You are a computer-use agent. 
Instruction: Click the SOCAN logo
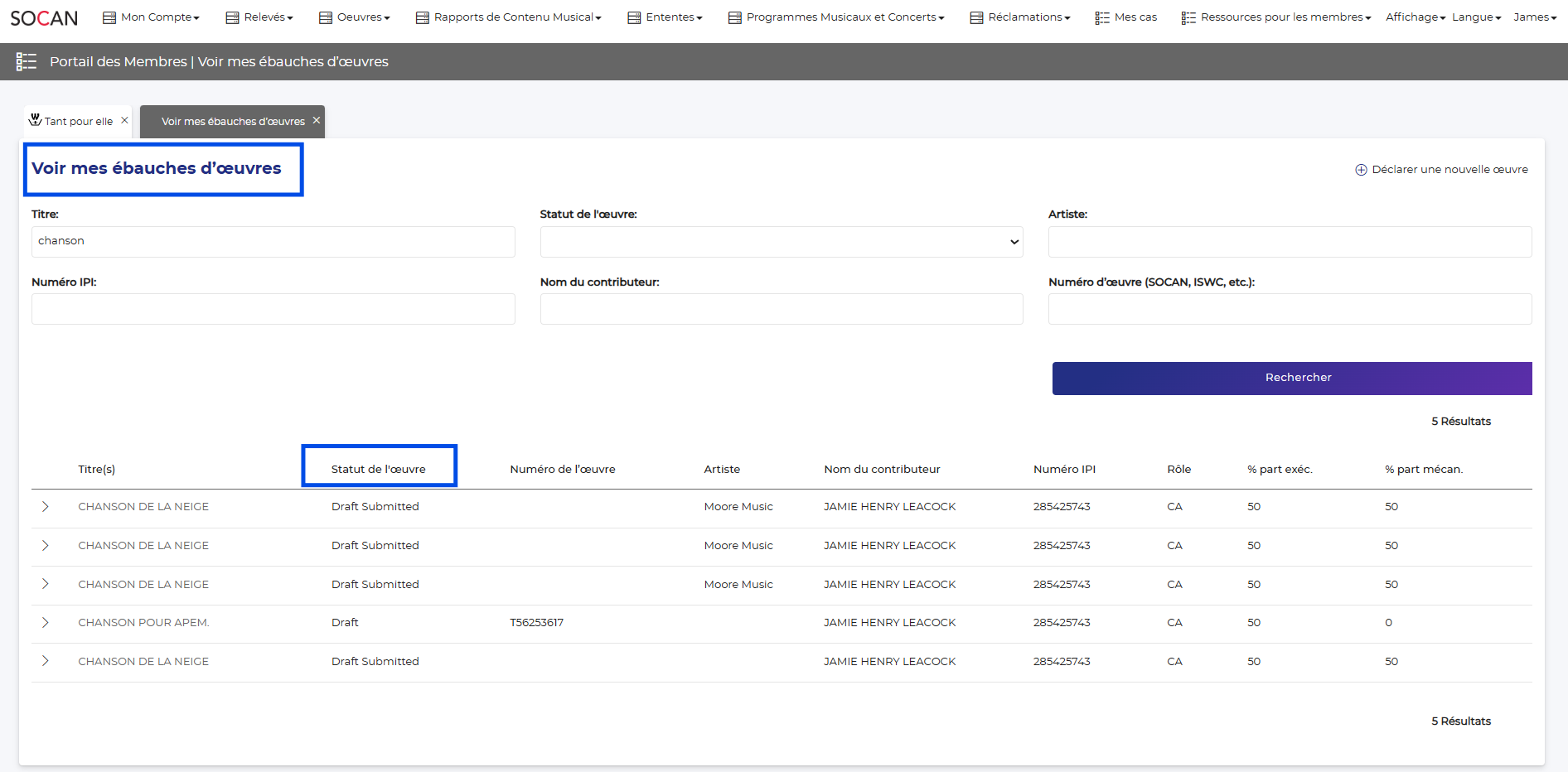point(44,18)
